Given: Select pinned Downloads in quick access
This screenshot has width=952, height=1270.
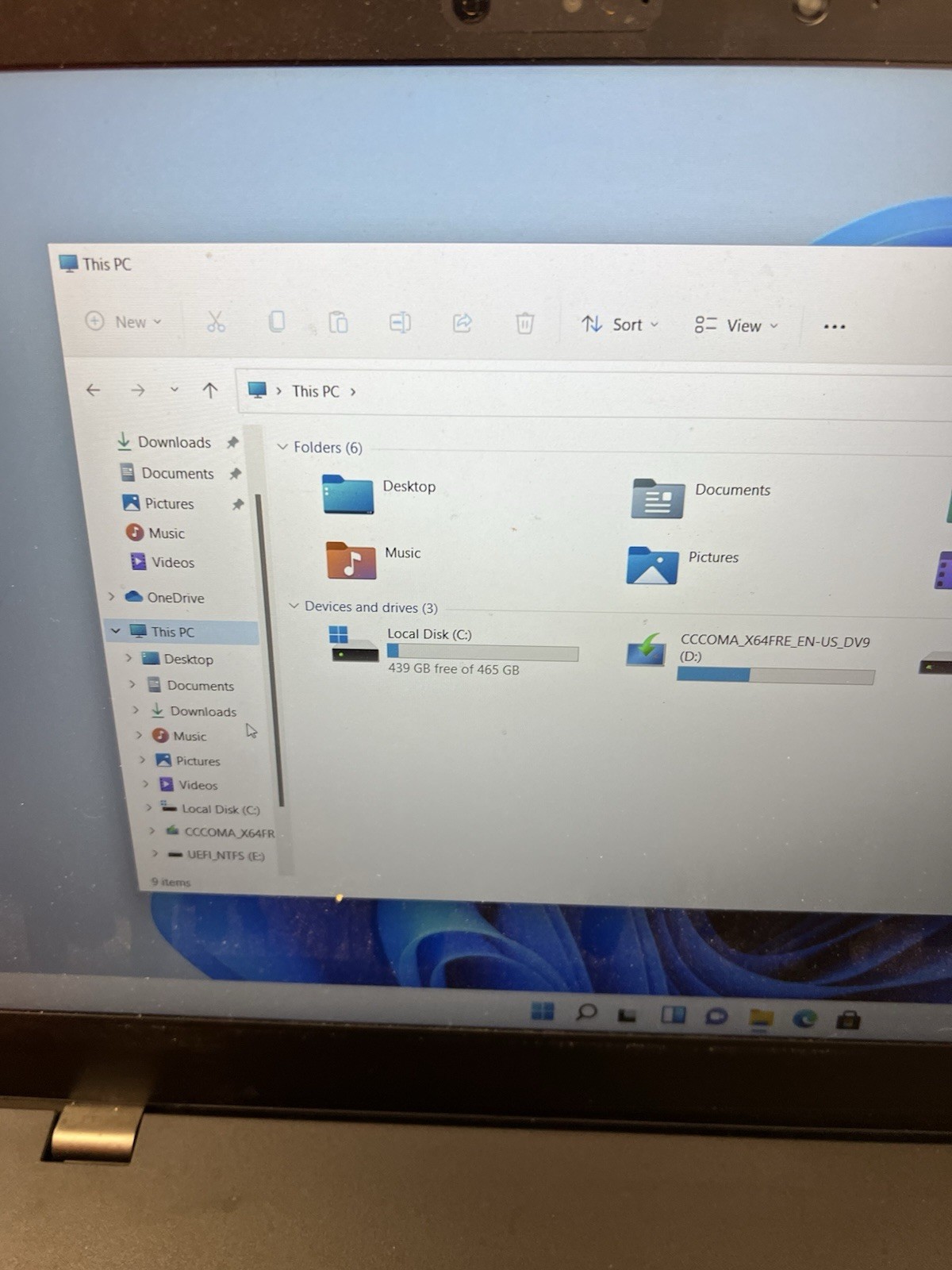Looking at the screenshot, I should click(174, 442).
